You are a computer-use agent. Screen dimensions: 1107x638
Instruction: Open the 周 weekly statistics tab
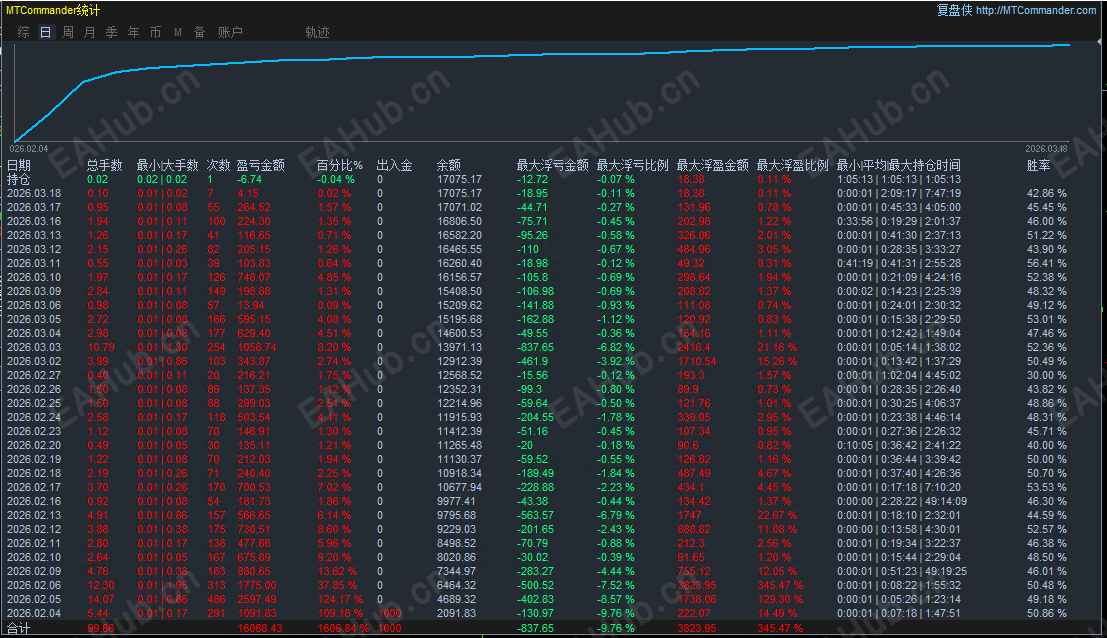pos(68,32)
